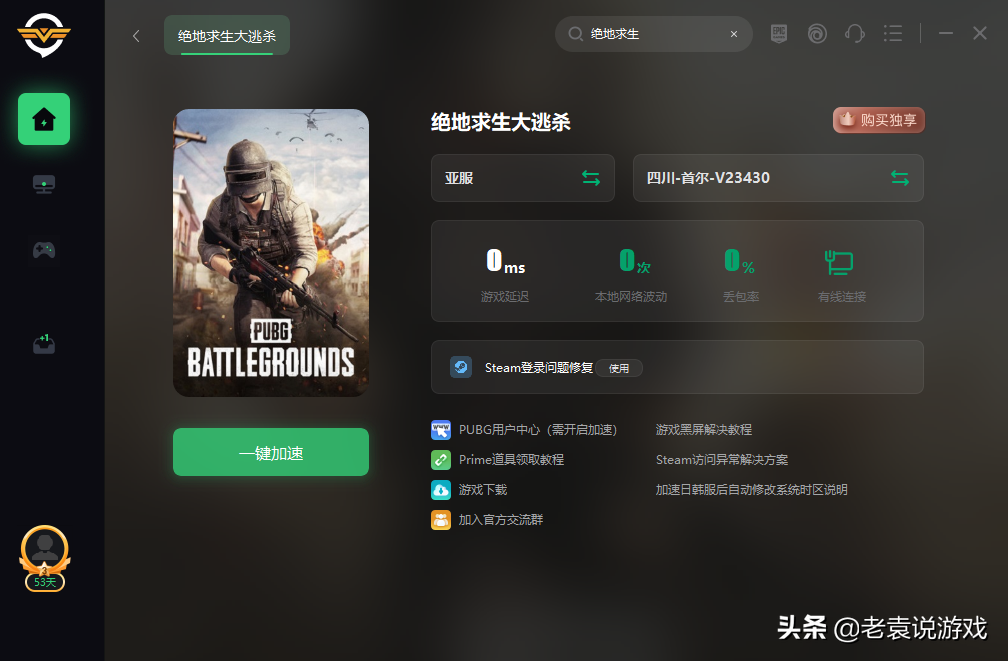Image resolution: width=1008 pixels, height=661 pixels.
Task: Click the 购买独享 button
Action: (879, 120)
